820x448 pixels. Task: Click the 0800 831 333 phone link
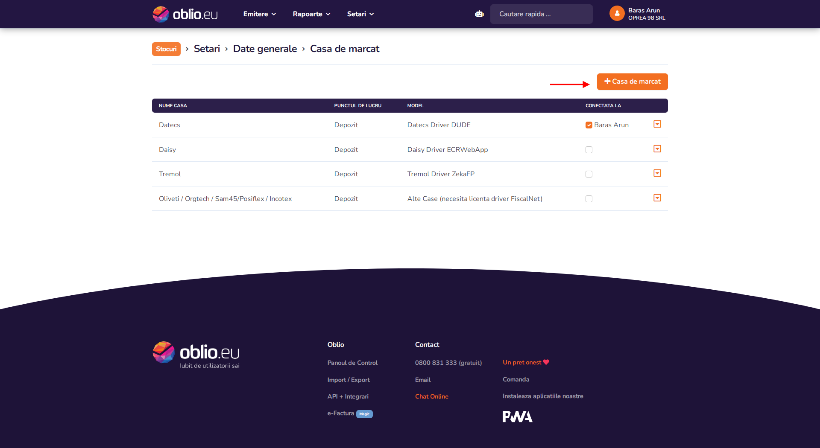pyautogui.click(x=448, y=363)
